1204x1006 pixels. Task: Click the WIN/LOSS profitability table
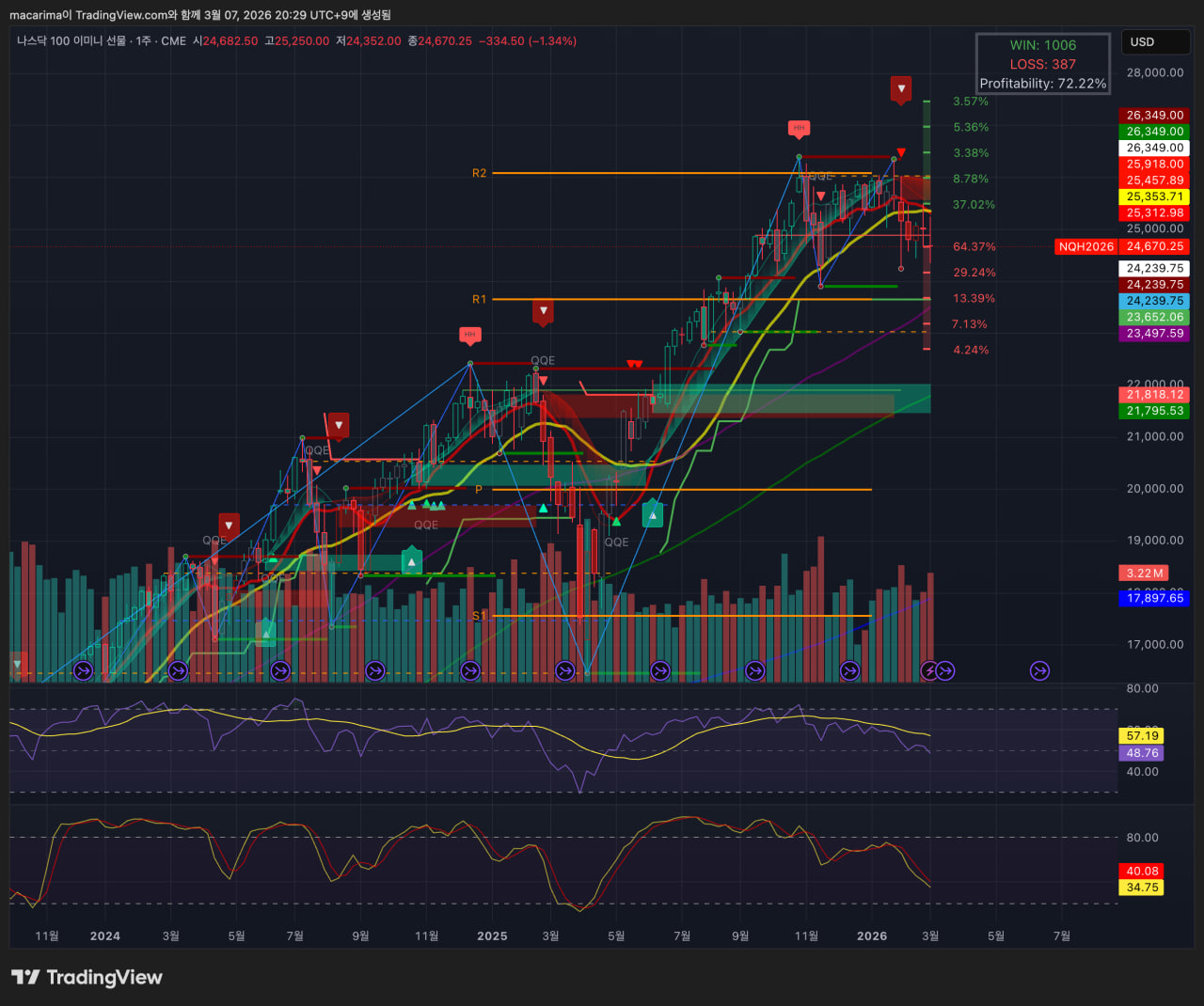tap(1042, 64)
